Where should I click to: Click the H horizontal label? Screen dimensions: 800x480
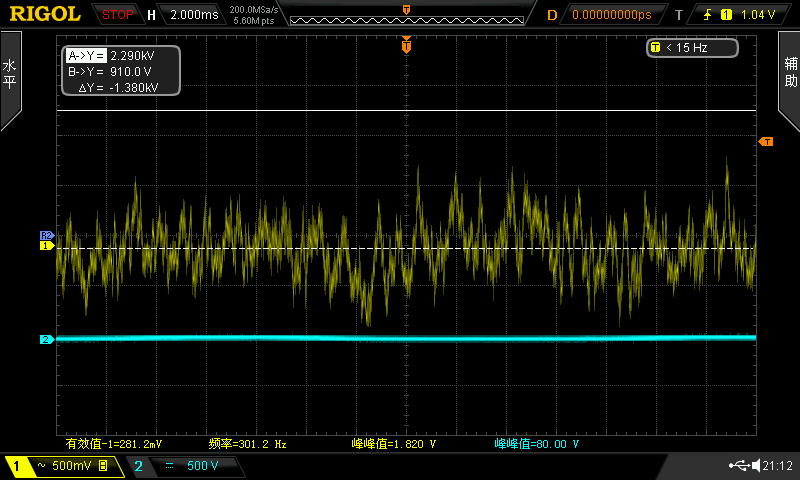[151, 15]
